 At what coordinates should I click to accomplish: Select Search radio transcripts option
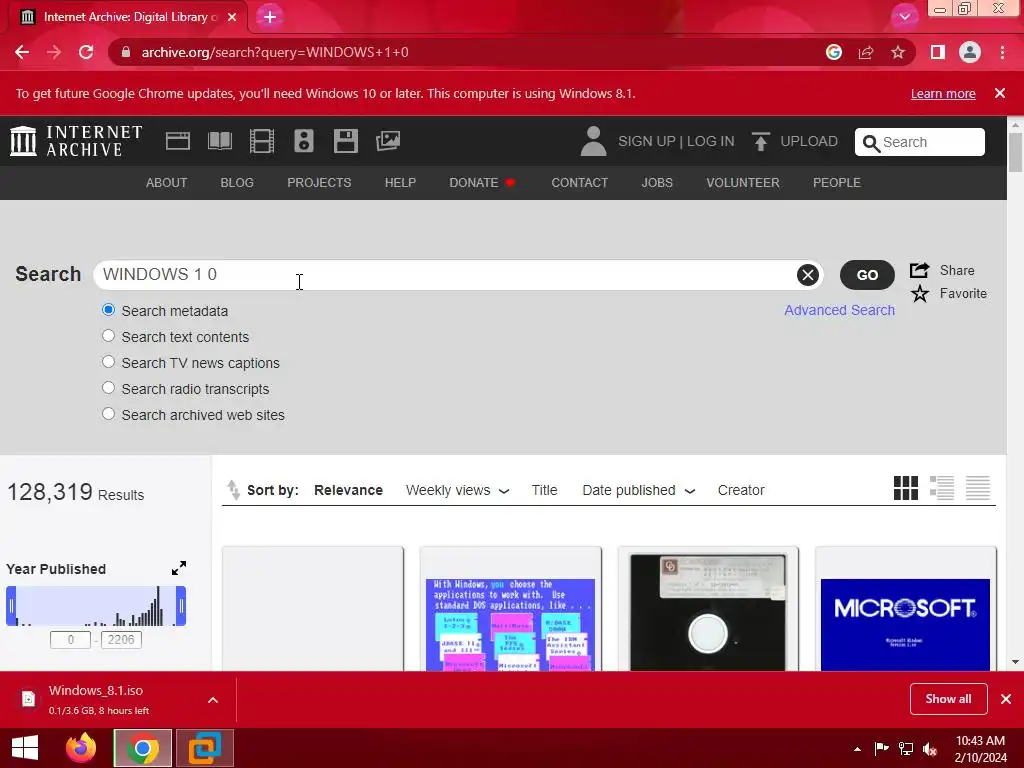108,387
